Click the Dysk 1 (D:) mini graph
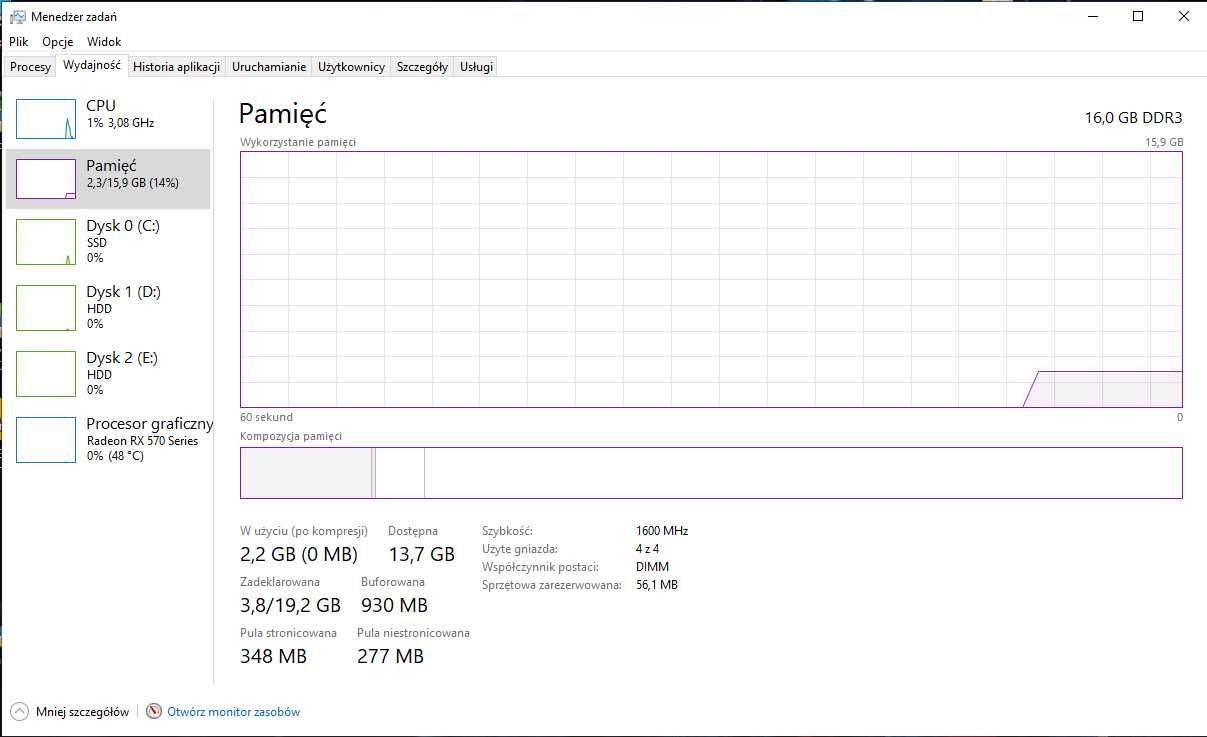The width and height of the screenshot is (1207, 737). pyautogui.click(x=46, y=308)
